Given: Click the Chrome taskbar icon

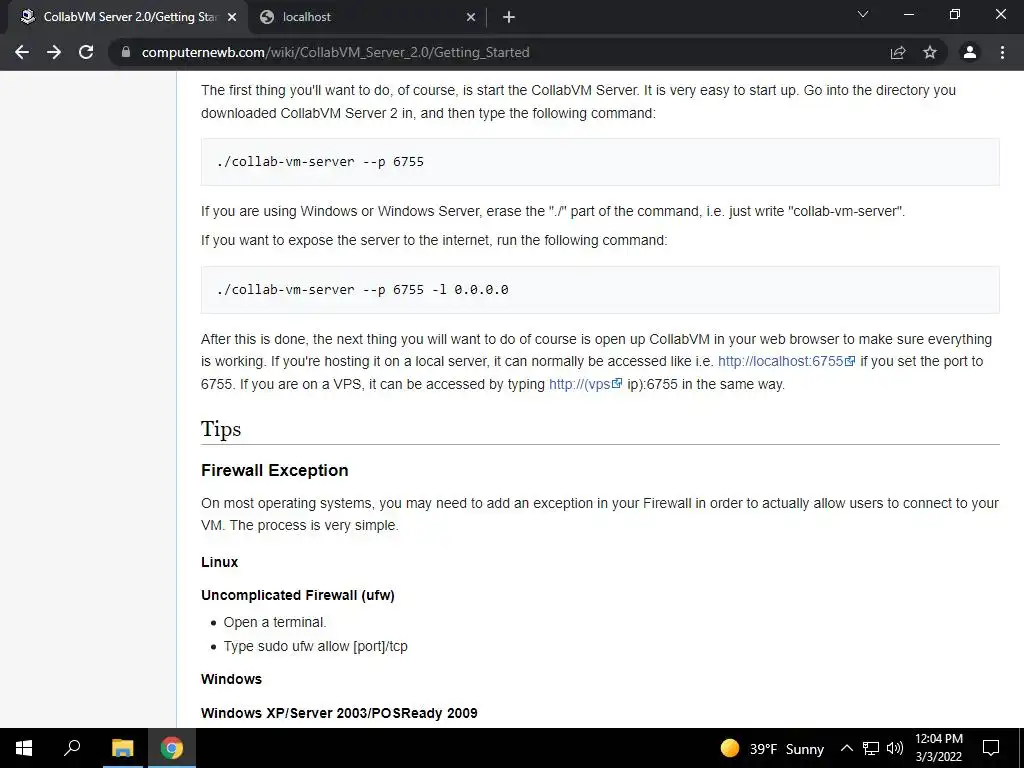Looking at the screenshot, I should point(172,748).
